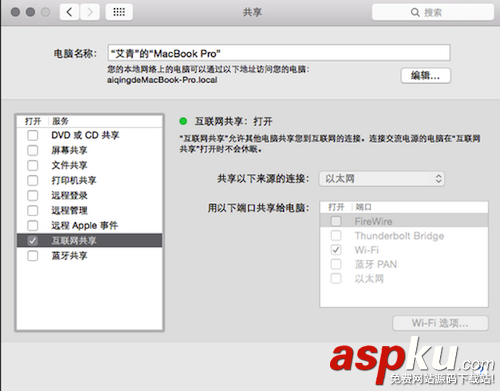
Task: Select 远程登录 service row
Action: click(x=89, y=195)
